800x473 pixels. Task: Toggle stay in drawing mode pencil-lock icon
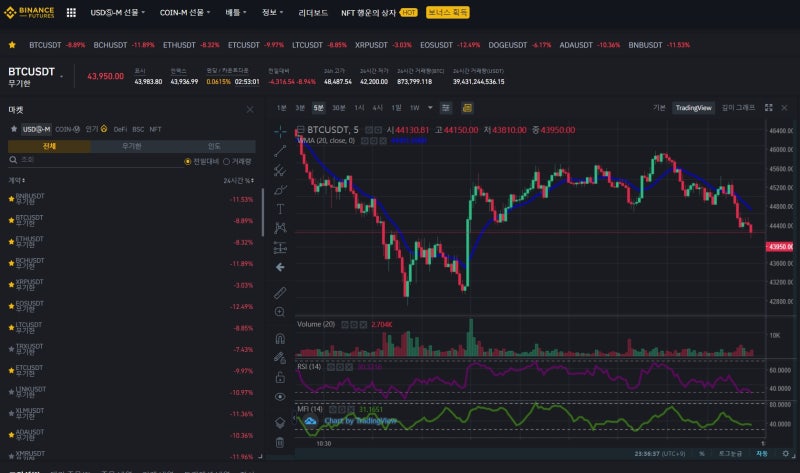click(x=280, y=358)
